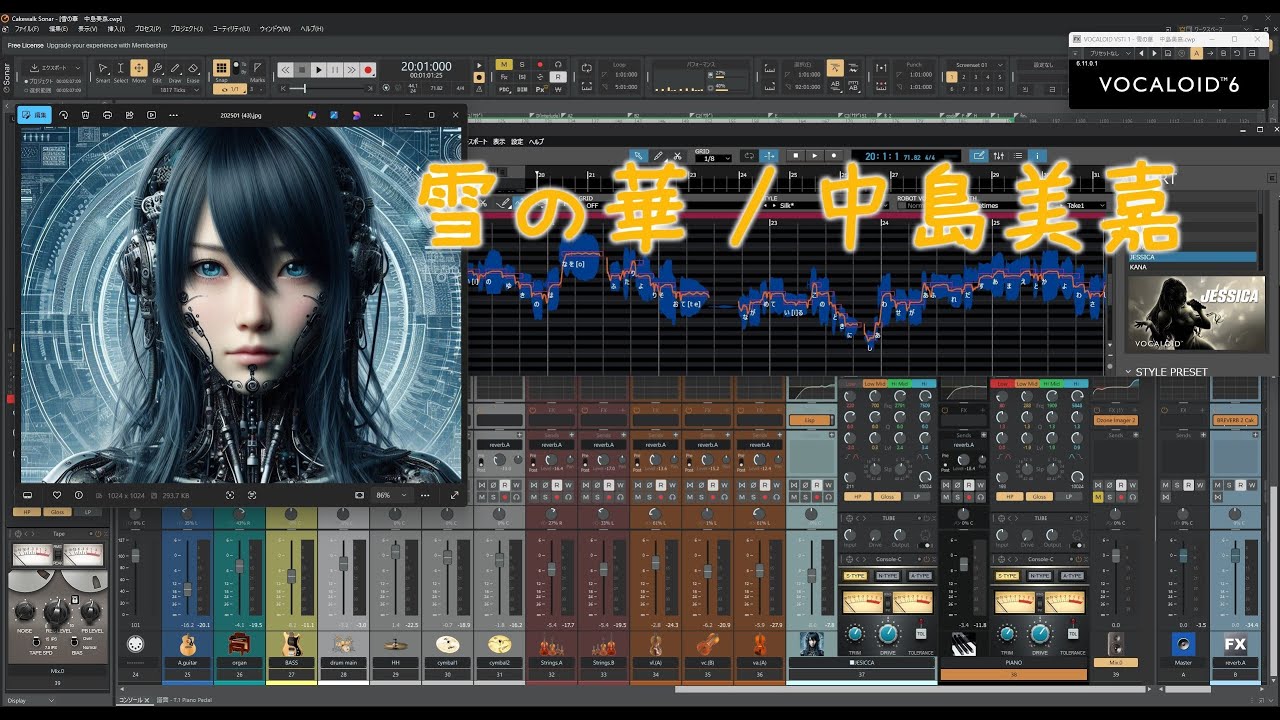Click the BASS guitar track icon

[291, 643]
